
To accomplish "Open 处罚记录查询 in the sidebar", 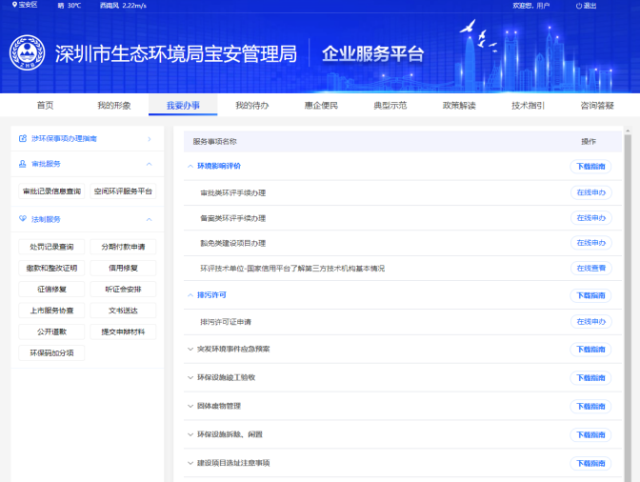I will (x=52, y=246).
